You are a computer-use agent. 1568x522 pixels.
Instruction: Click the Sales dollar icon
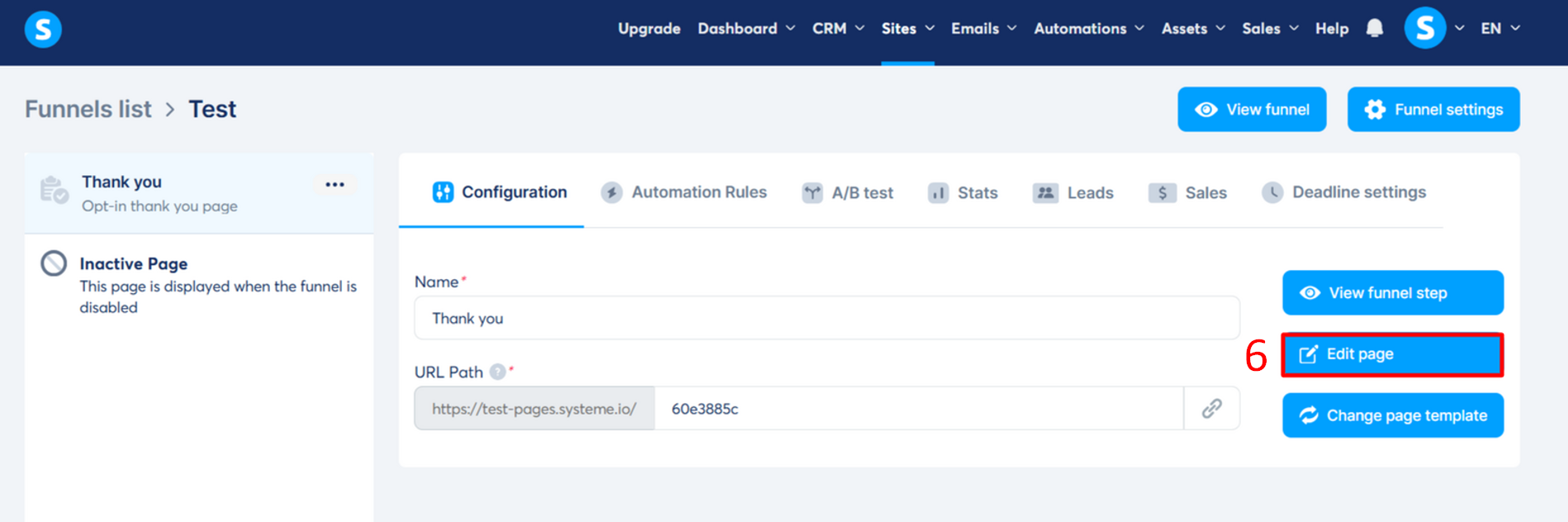click(x=1163, y=192)
